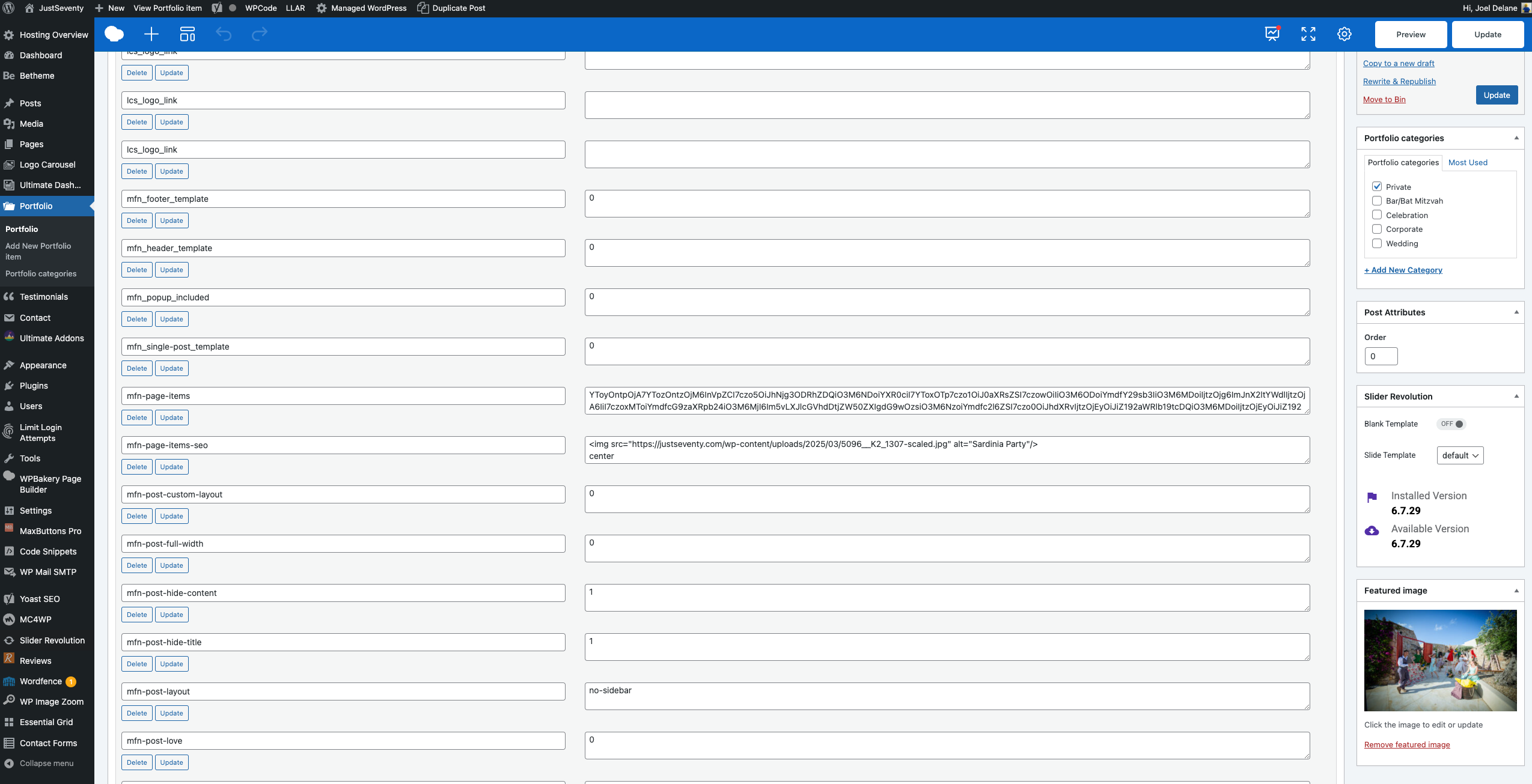Image resolution: width=1532 pixels, height=784 pixels.
Task: Click the plus add-element icon in toolbar
Action: 151,34
